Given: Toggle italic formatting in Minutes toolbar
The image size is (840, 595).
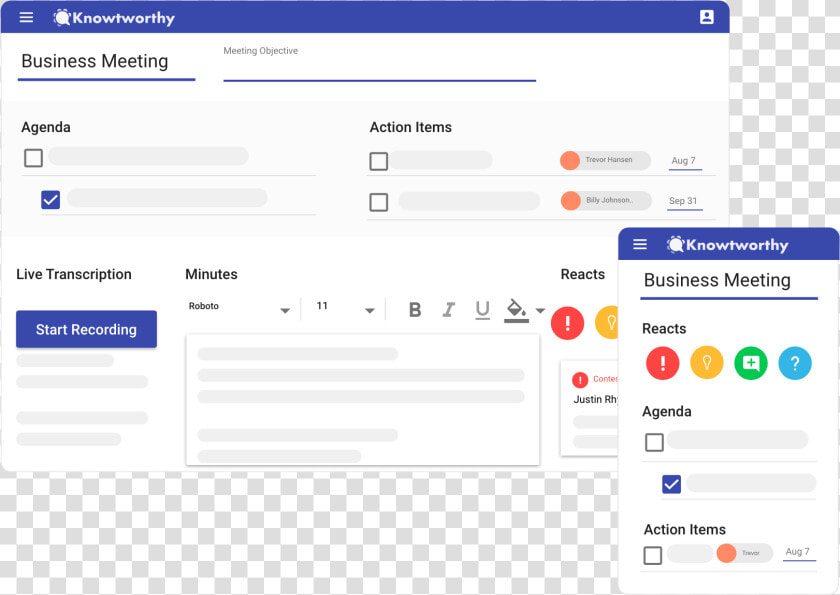Looking at the screenshot, I should click(x=448, y=310).
